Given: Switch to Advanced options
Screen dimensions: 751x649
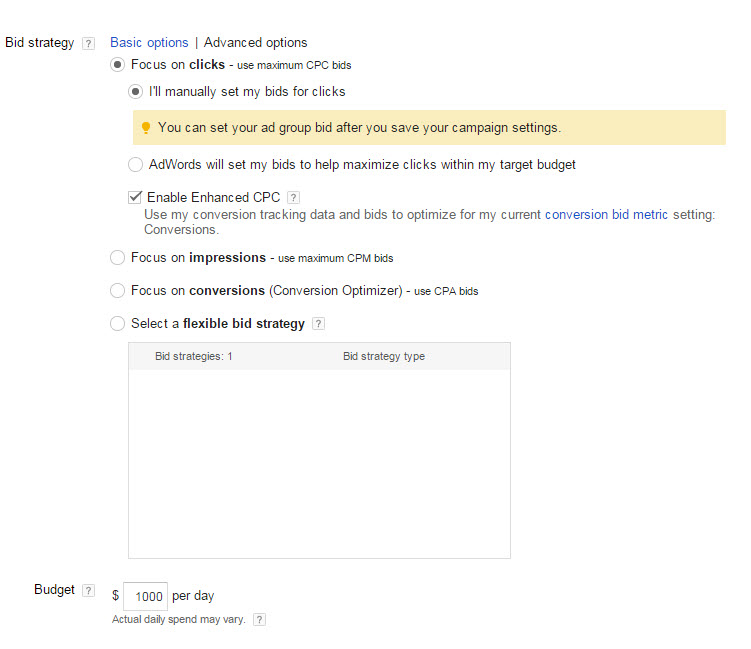Looking at the screenshot, I should coord(256,43).
